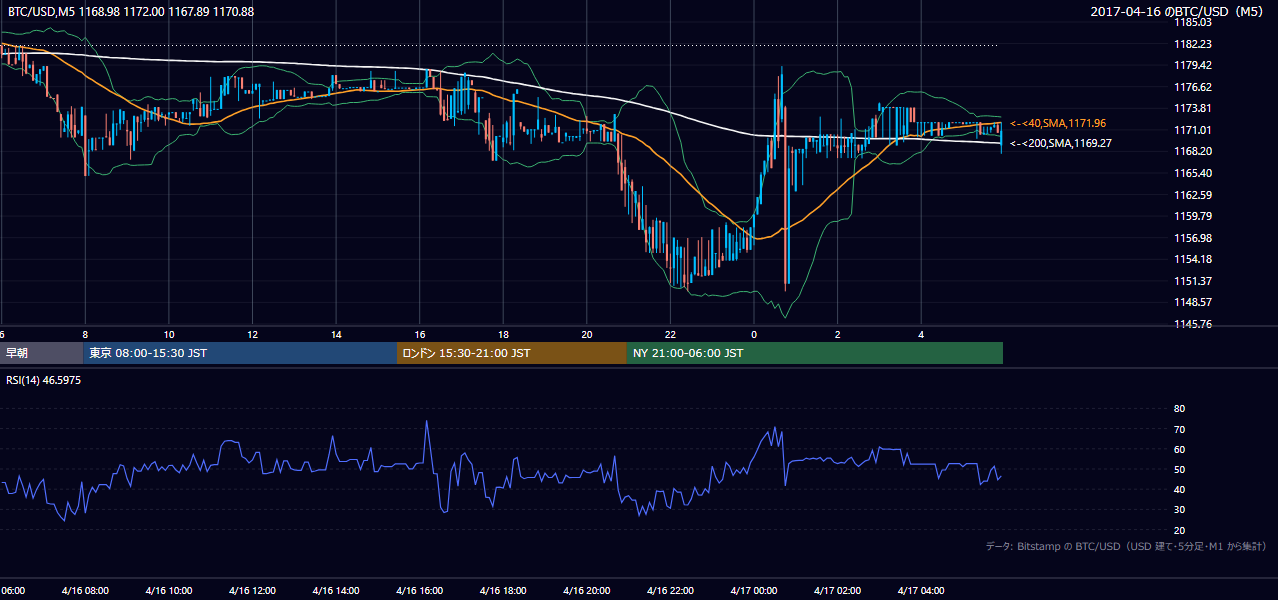Click the 4/17 04:00 bottom time label
The image size is (1278, 600).
pyautogui.click(x=921, y=590)
